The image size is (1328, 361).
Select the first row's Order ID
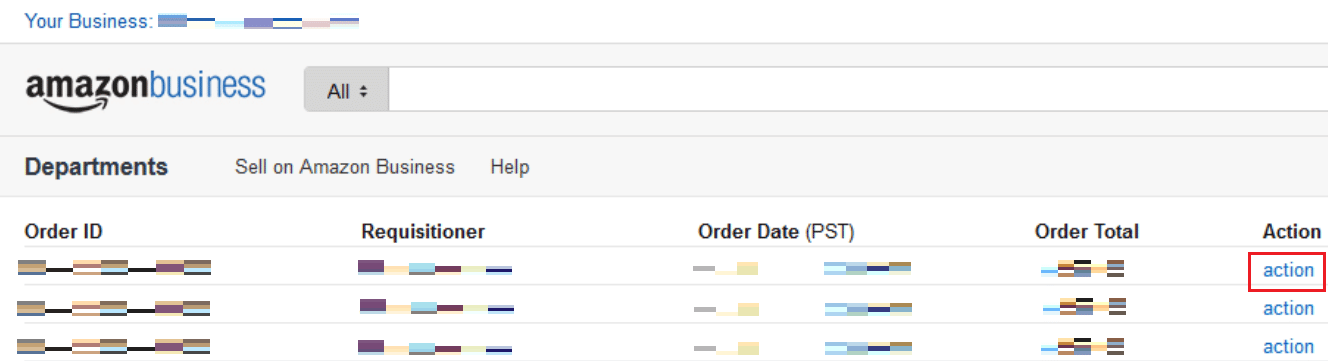click(x=115, y=268)
